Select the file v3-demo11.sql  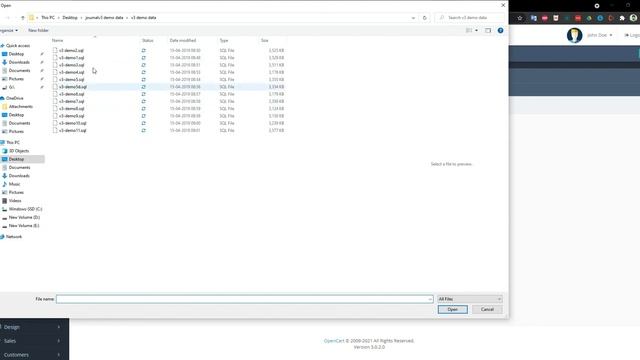pos(73,131)
